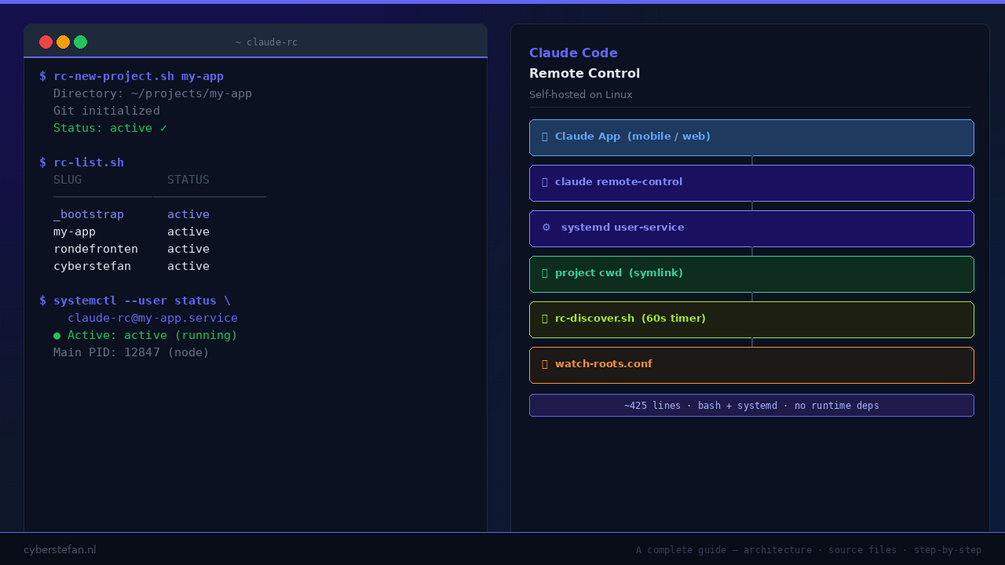1005x565 pixels.
Task: Click the green maximize dot of terminal
Action: 80,42
